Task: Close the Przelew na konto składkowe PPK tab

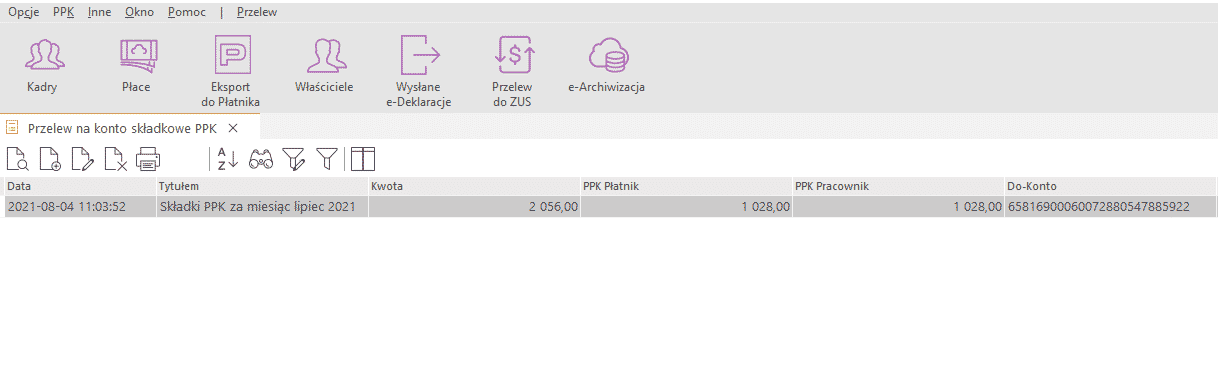Action: pyautogui.click(x=232, y=128)
